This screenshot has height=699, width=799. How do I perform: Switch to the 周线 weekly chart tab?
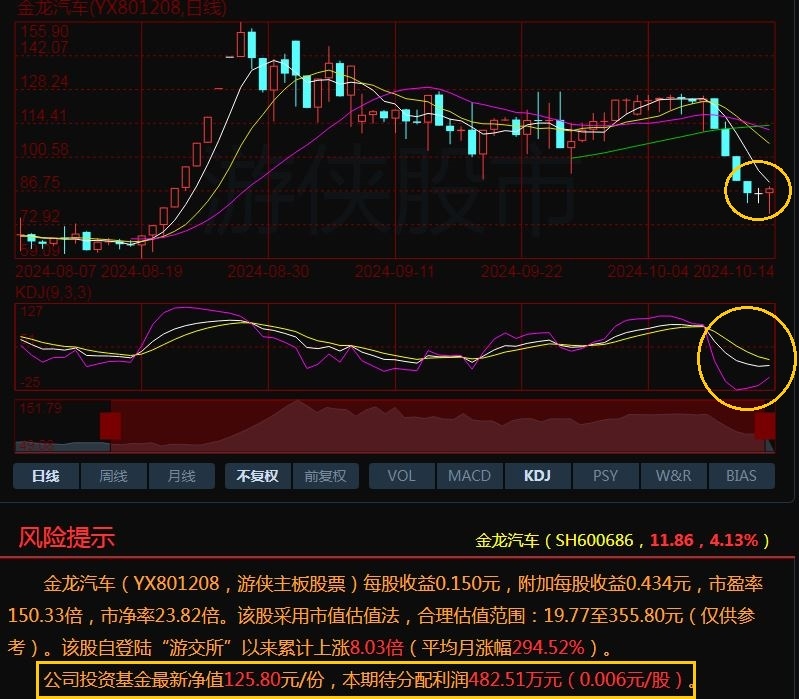[112, 476]
